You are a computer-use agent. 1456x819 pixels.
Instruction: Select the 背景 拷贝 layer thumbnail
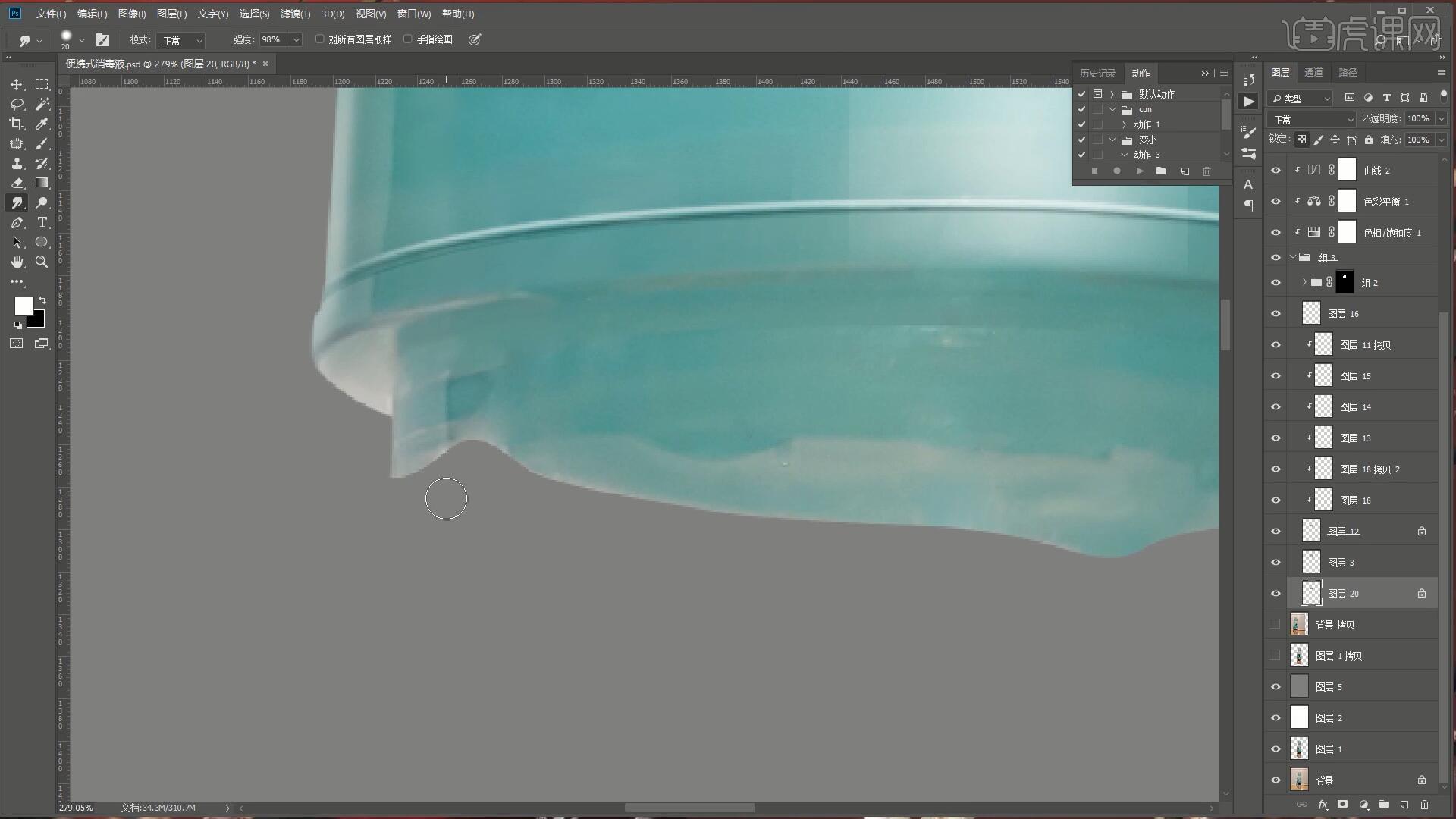coord(1299,624)
